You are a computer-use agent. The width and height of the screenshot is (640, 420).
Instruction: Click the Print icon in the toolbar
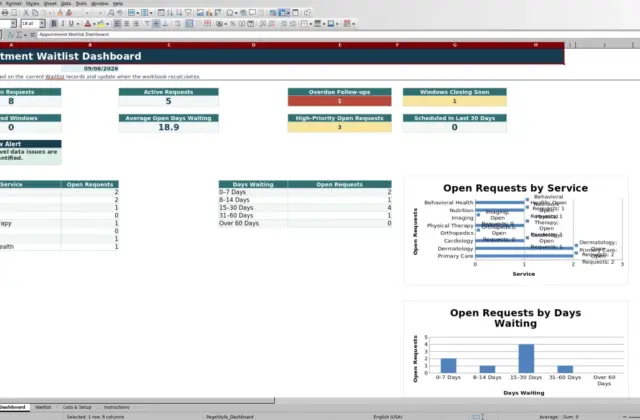pyautogui.click(x=5, y=13)
